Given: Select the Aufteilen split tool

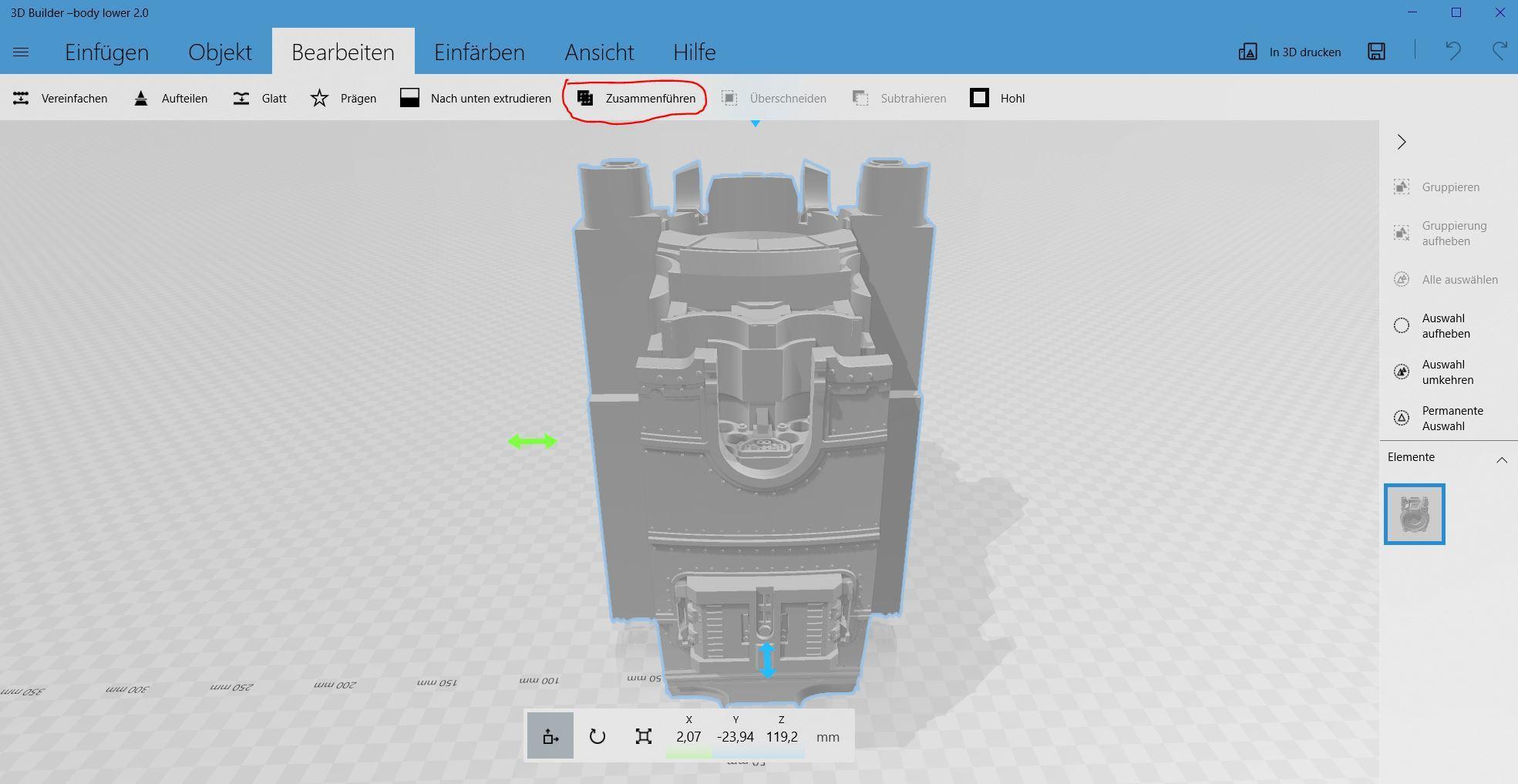Looking at the screenshot, I should pyautogui.click(x=170, y=99).
